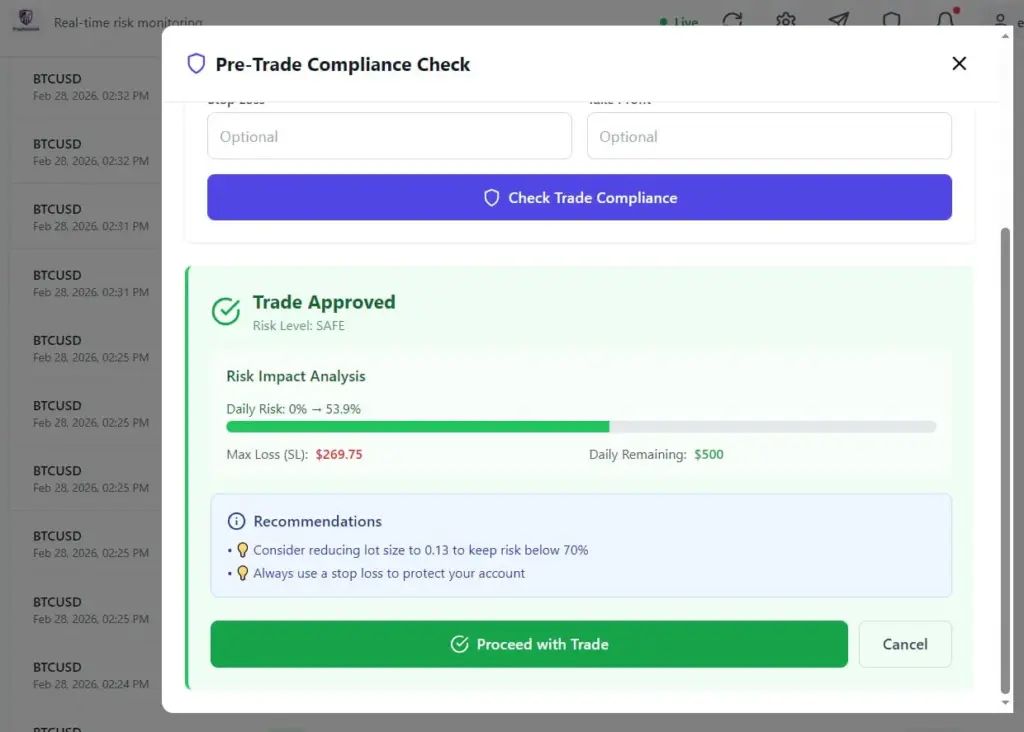Open the settings gear in the top bar
This screenshot has width=1024, height=732.
point(786,20)
